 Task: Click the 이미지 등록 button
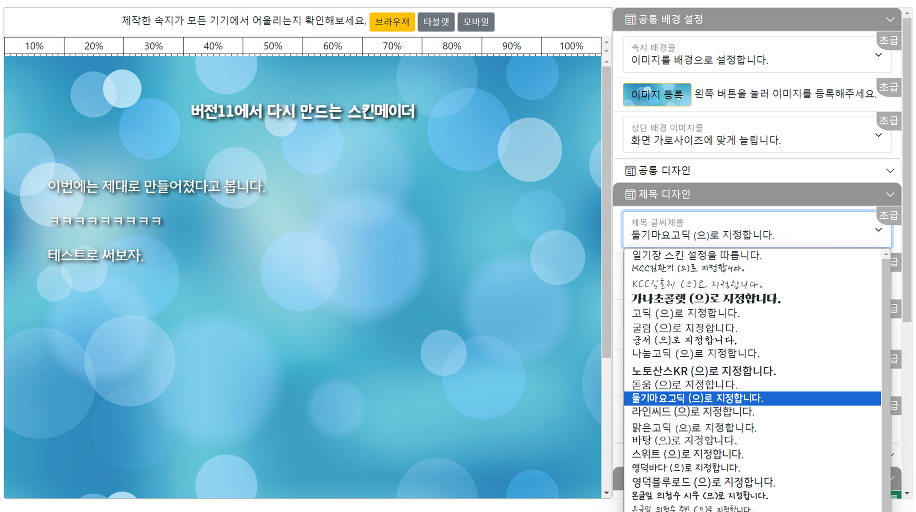point(657,94)
